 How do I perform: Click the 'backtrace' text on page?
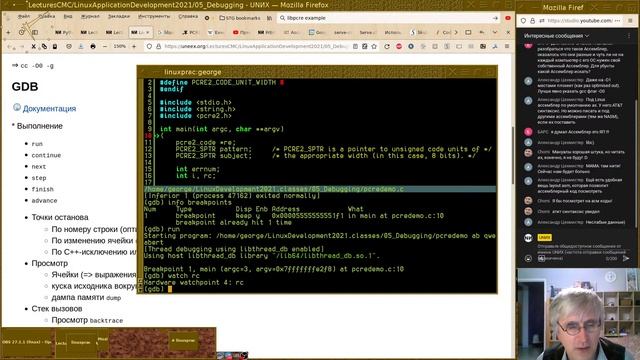point(106,321)
